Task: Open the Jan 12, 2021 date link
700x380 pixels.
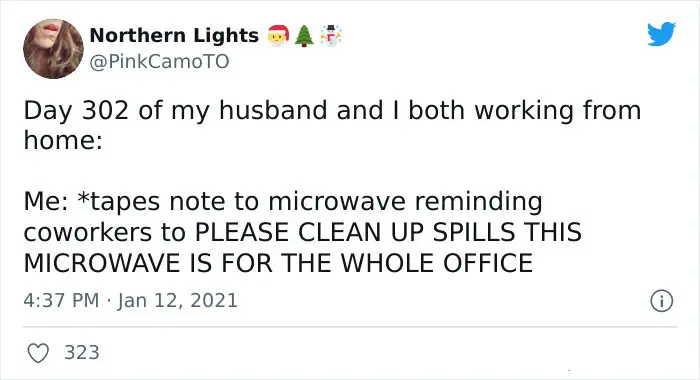Action: [x=177, y=300]
